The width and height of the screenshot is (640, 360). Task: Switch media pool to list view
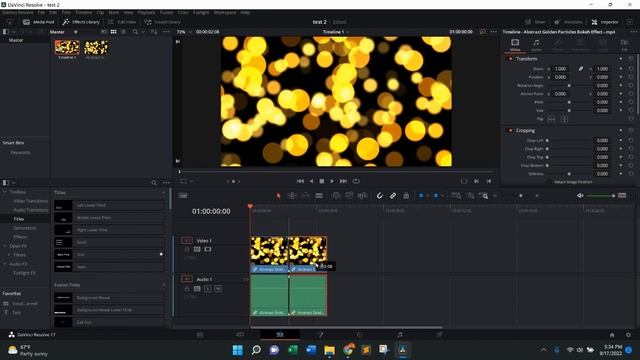[x=123, y=32]
